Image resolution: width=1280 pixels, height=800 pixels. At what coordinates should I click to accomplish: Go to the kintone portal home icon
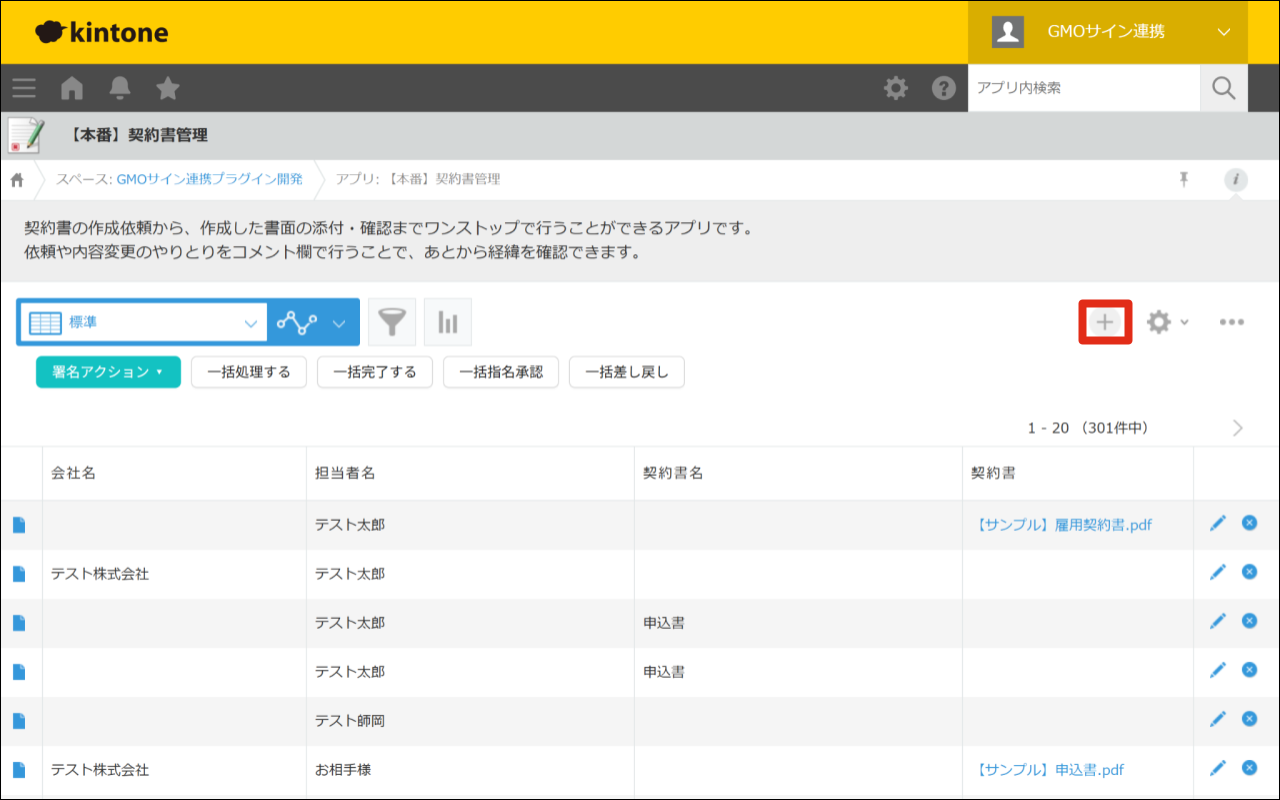point(72,88)
